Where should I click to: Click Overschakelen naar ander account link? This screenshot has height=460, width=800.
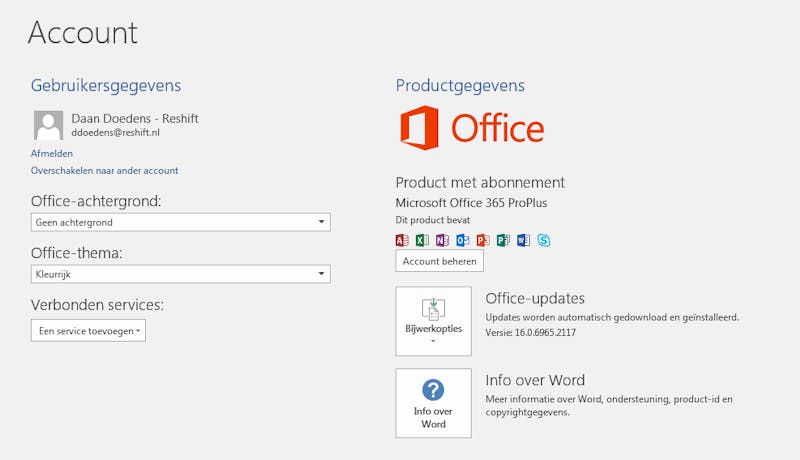pos(105,170)
